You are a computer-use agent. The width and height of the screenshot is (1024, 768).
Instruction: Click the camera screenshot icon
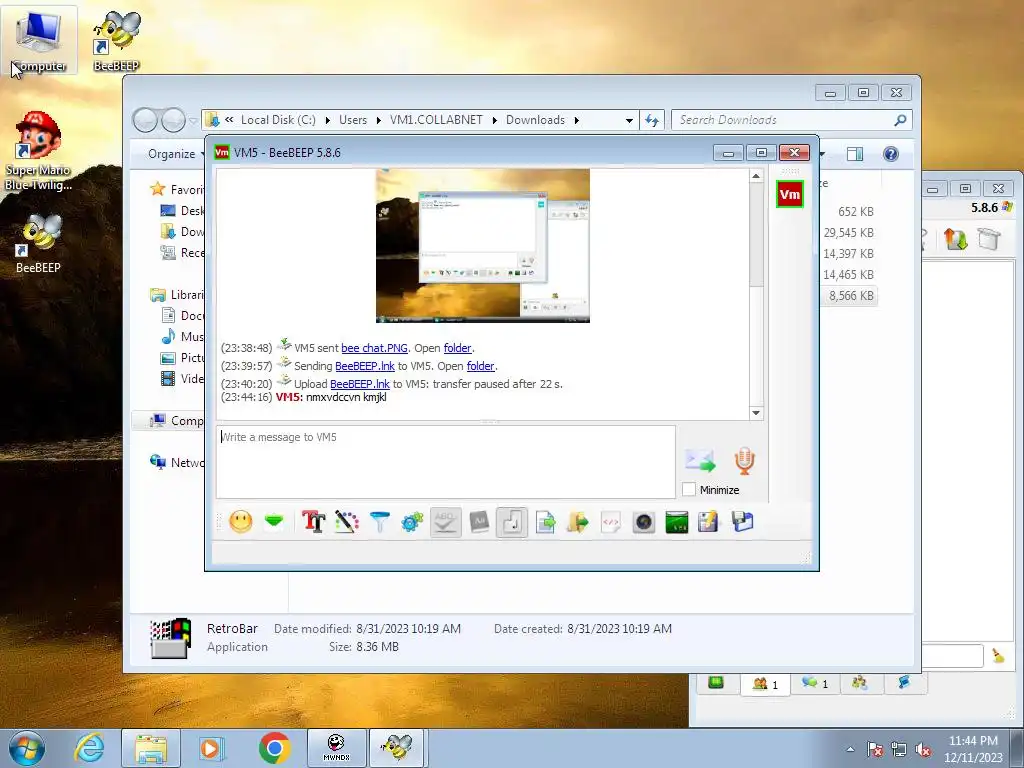644,522
